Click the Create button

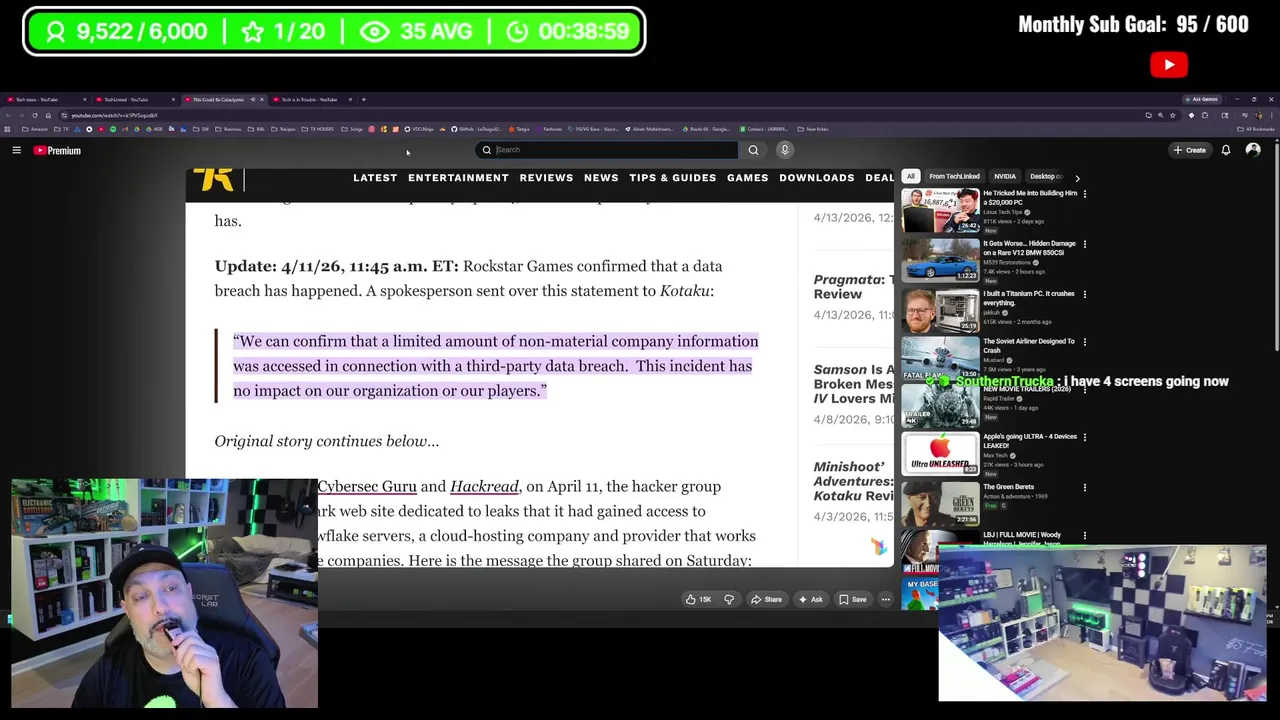pos(1190,150)
